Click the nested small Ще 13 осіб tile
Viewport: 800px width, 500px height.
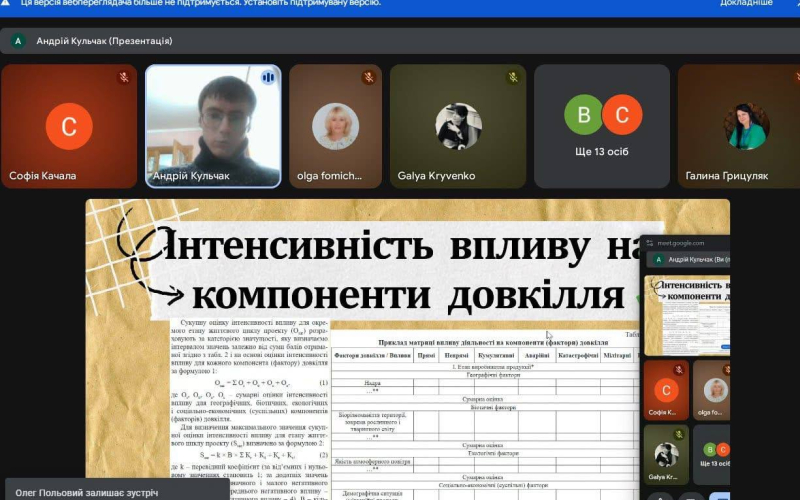point(711,455)
